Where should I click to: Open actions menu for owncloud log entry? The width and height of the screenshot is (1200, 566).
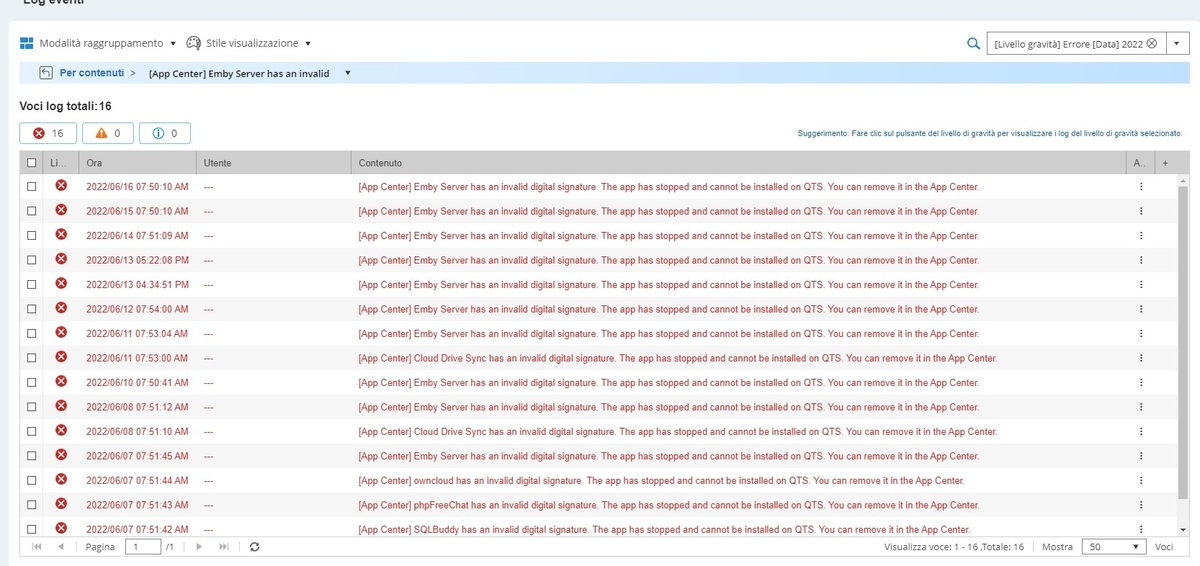tap(1140, 481)
